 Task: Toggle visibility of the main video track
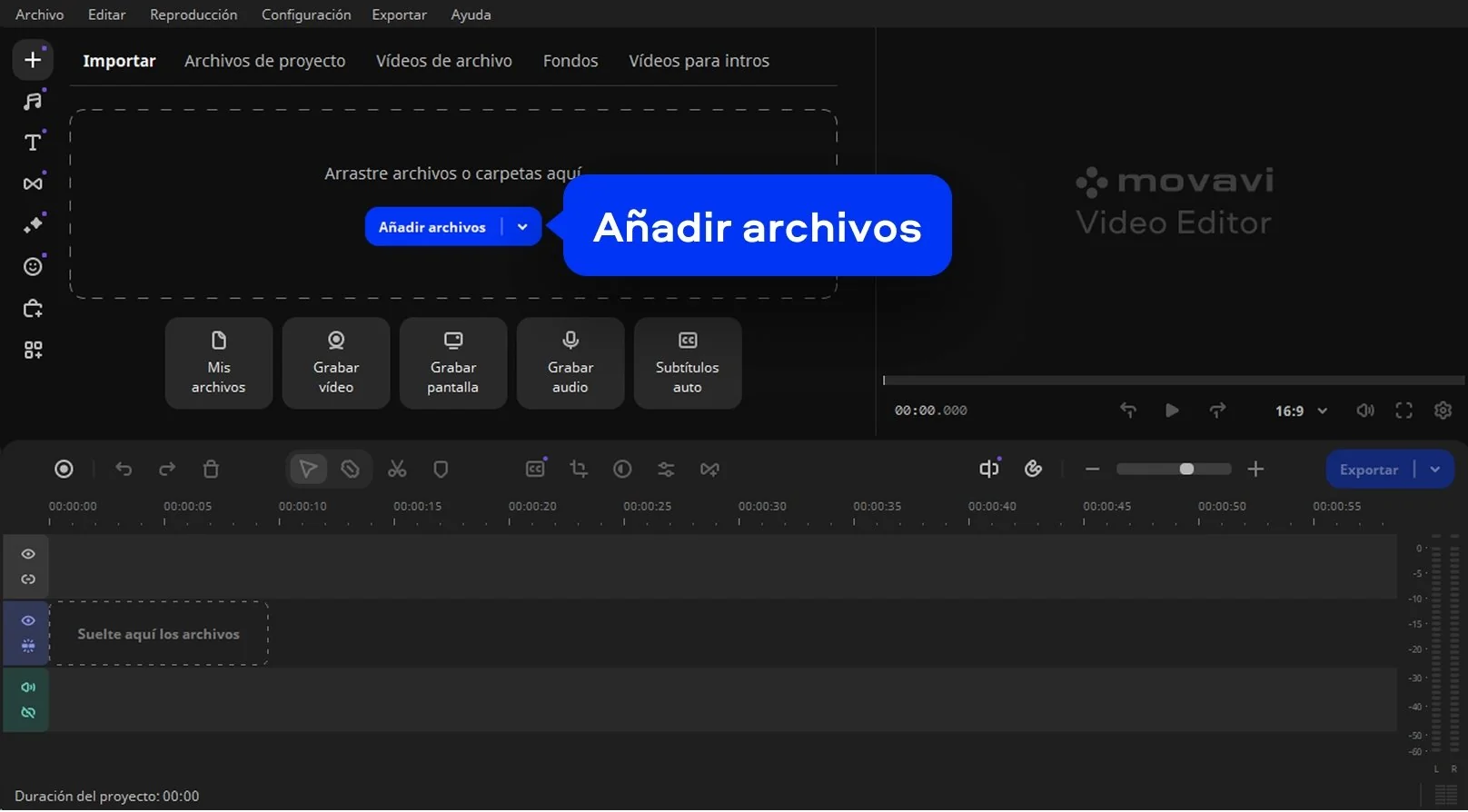[x=28, y=621]
